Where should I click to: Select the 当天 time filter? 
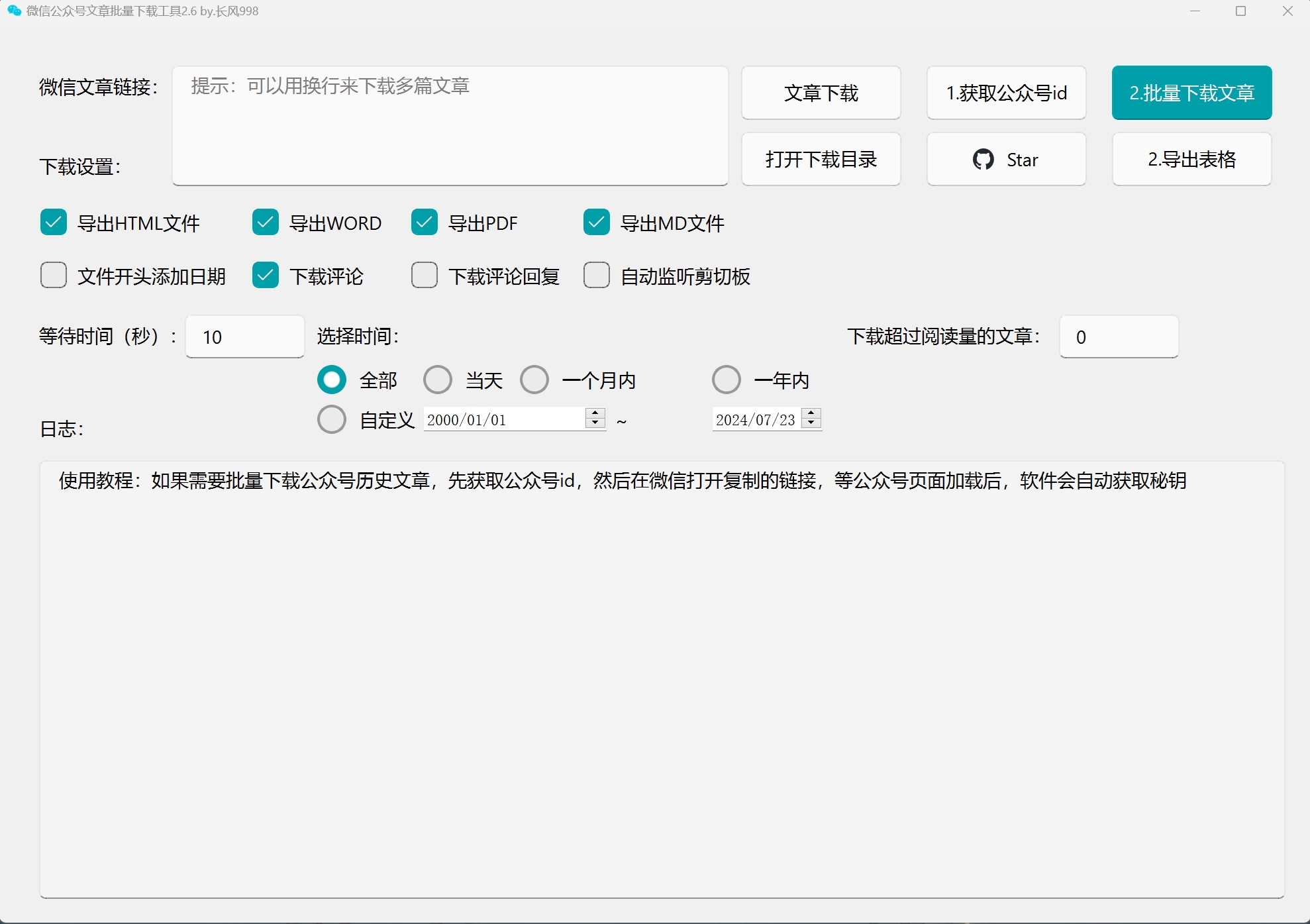click(437, 380)
